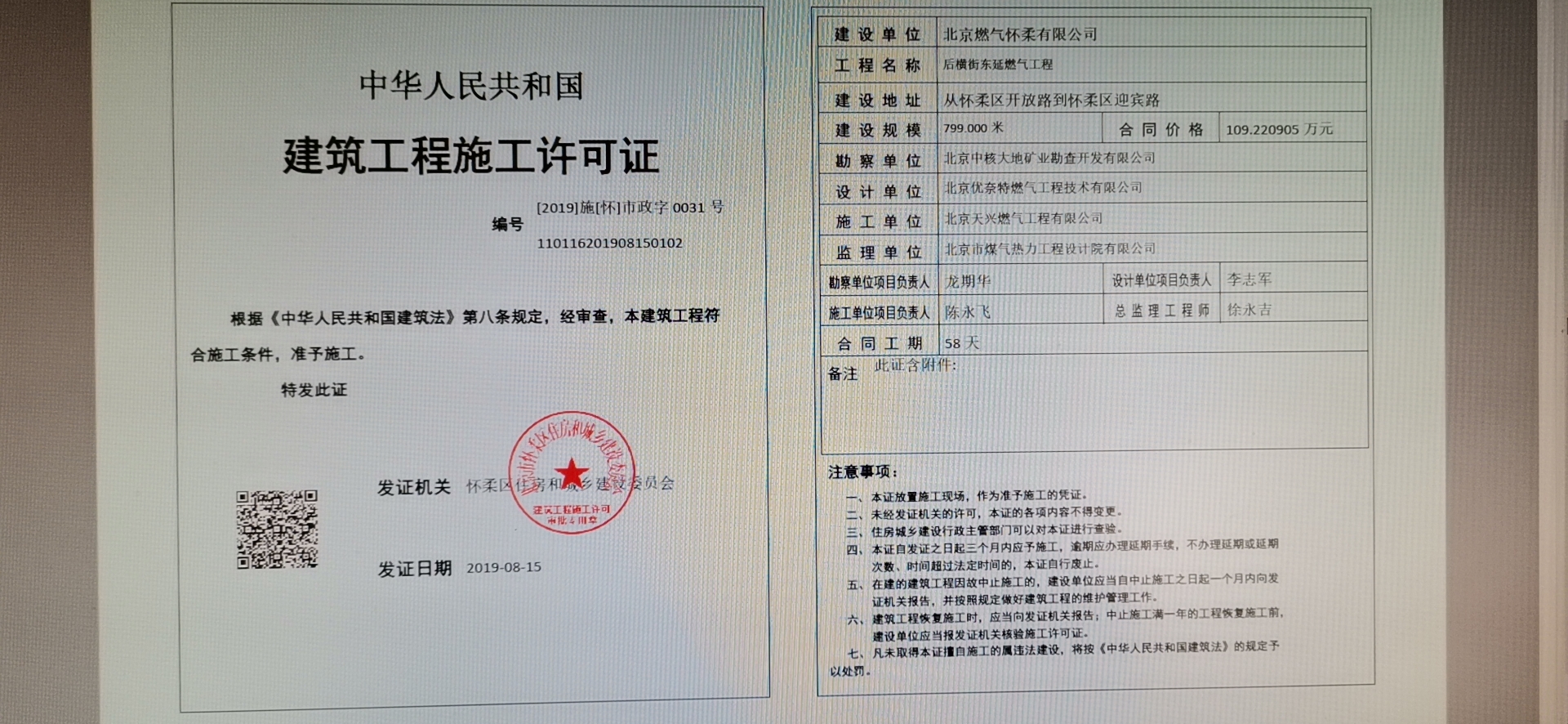This screenshot has height=724, width=1568.
Task: Click the issue date 2019-08-15
Action: 503,567
